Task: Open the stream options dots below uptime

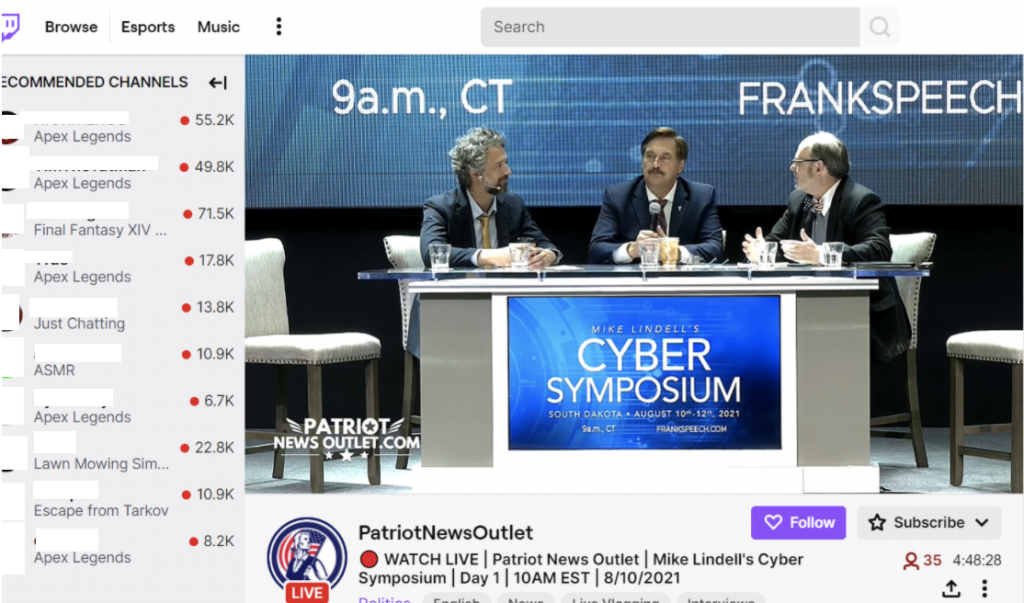Action: pyautogui.click(x=984, y=589)
